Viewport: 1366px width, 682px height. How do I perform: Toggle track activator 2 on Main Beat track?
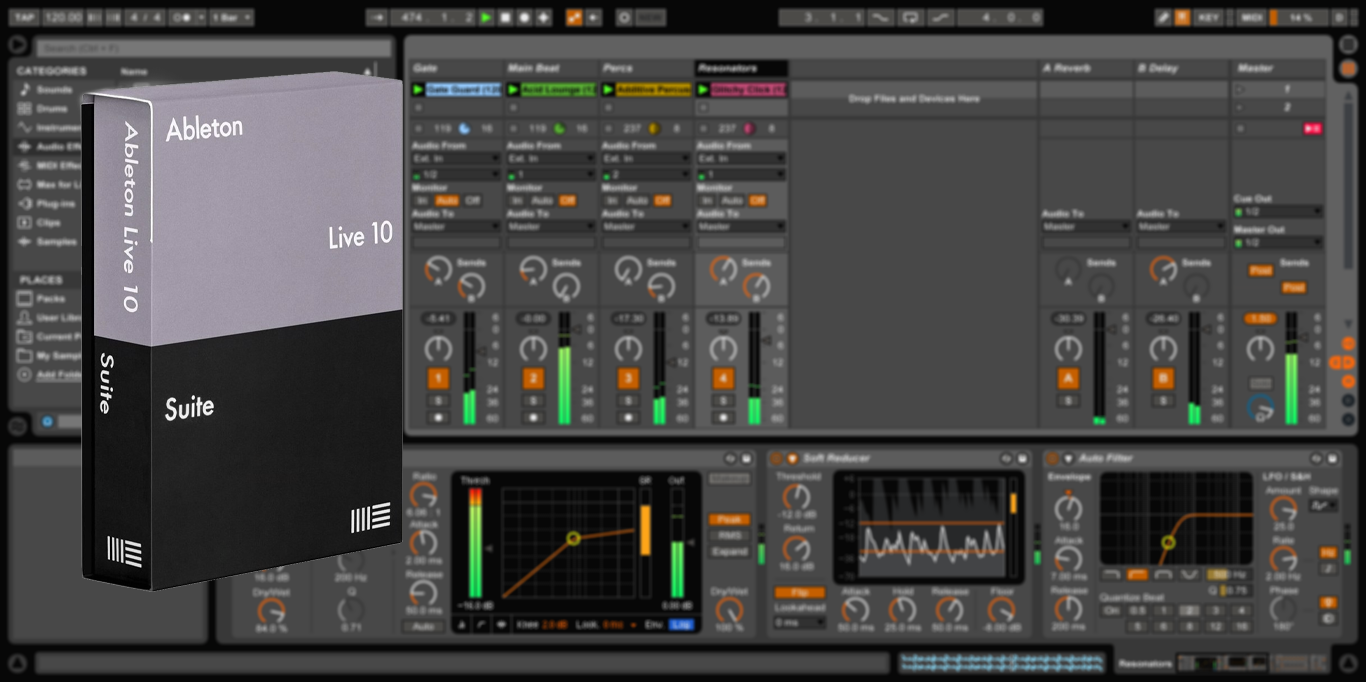pos(533,378)
